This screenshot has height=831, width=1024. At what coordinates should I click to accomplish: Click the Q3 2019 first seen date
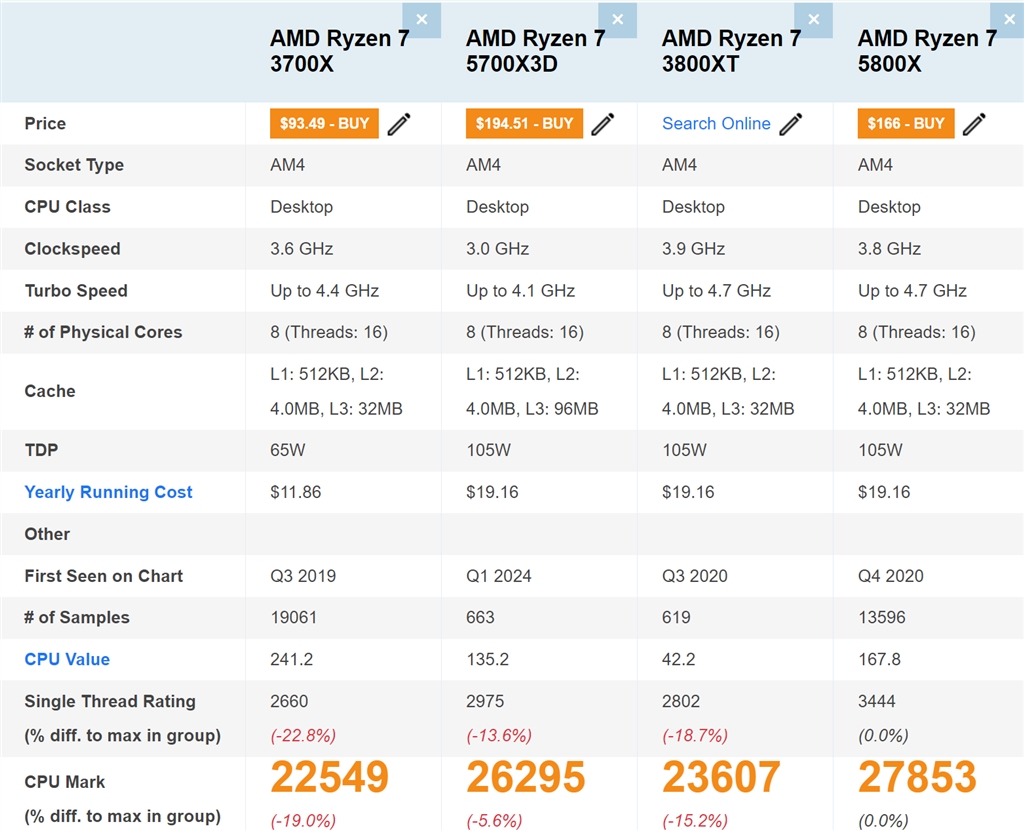303,576
